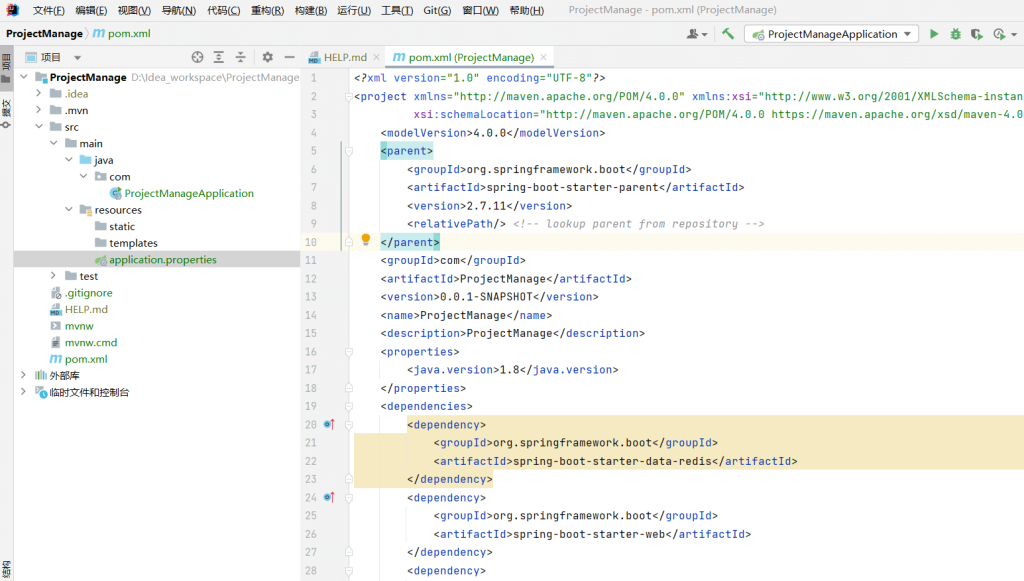The image size is (1024, 581).
Task: Hide the project tool window with minus icon
Action: (289, 57)
